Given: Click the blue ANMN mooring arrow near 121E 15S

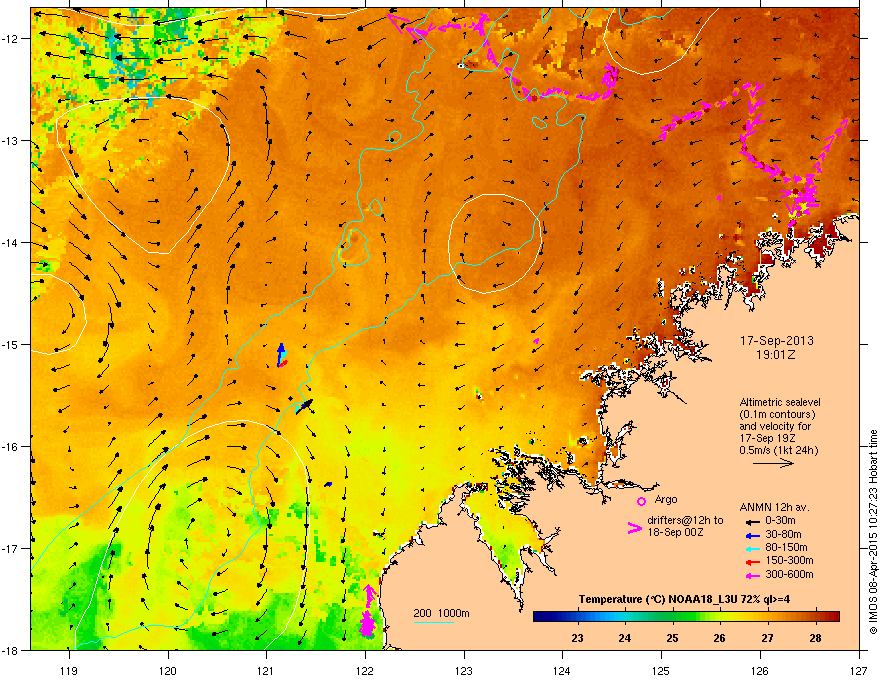Looking at the screenshot, I should [x=281, y=355].
